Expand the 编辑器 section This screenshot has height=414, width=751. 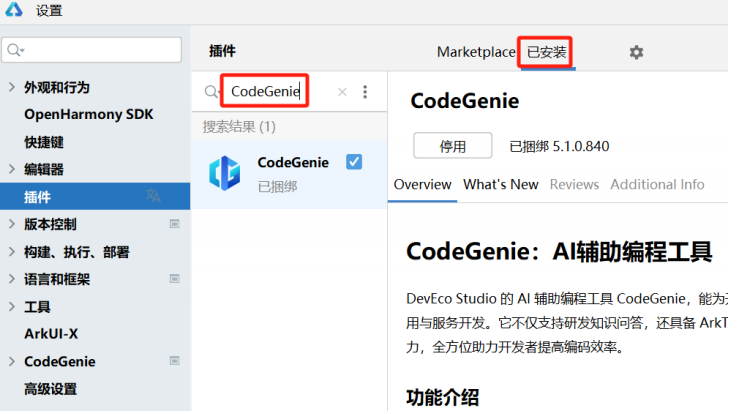(11, 169)
